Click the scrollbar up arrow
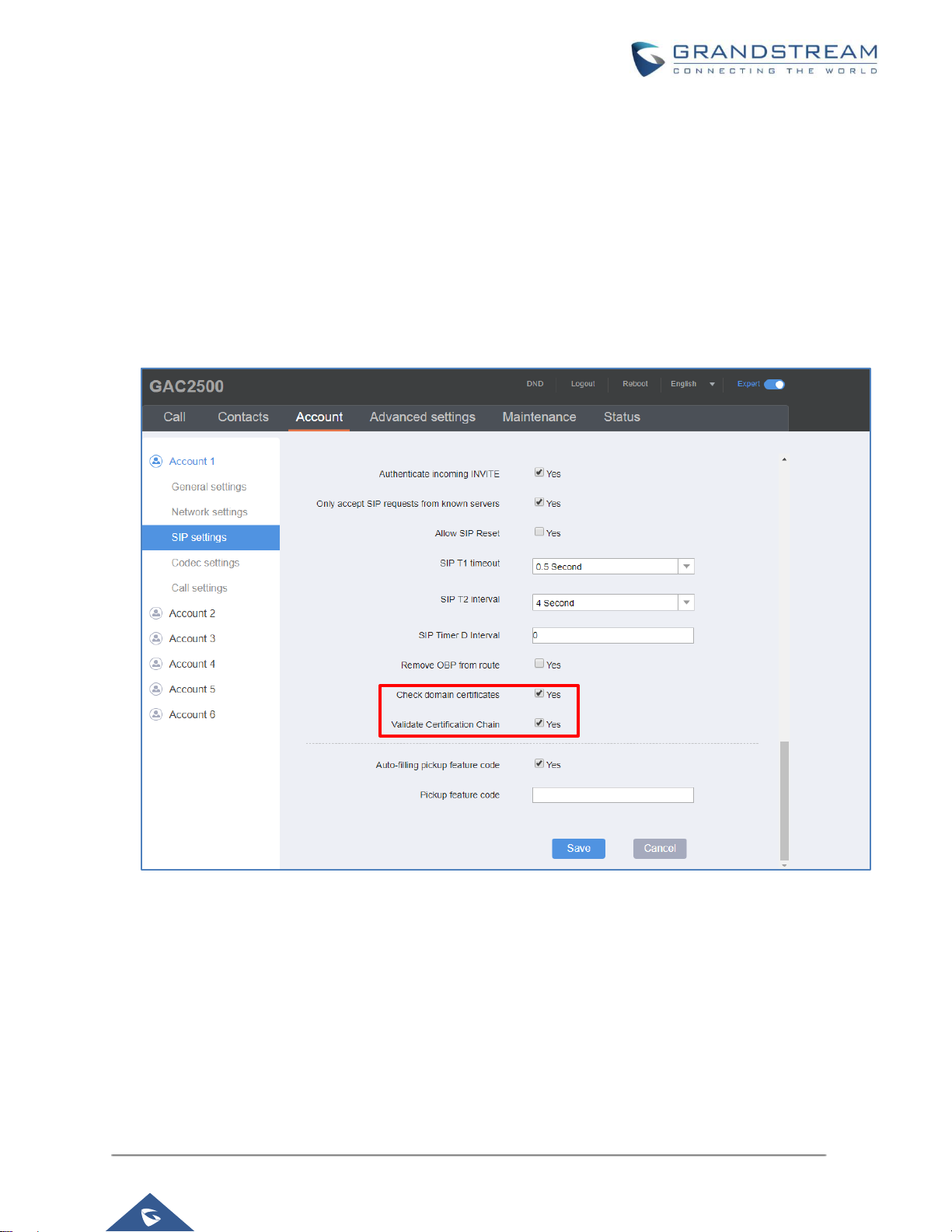Image resolution: width=952 pixels, height=1232 pixels. point(784,459)
